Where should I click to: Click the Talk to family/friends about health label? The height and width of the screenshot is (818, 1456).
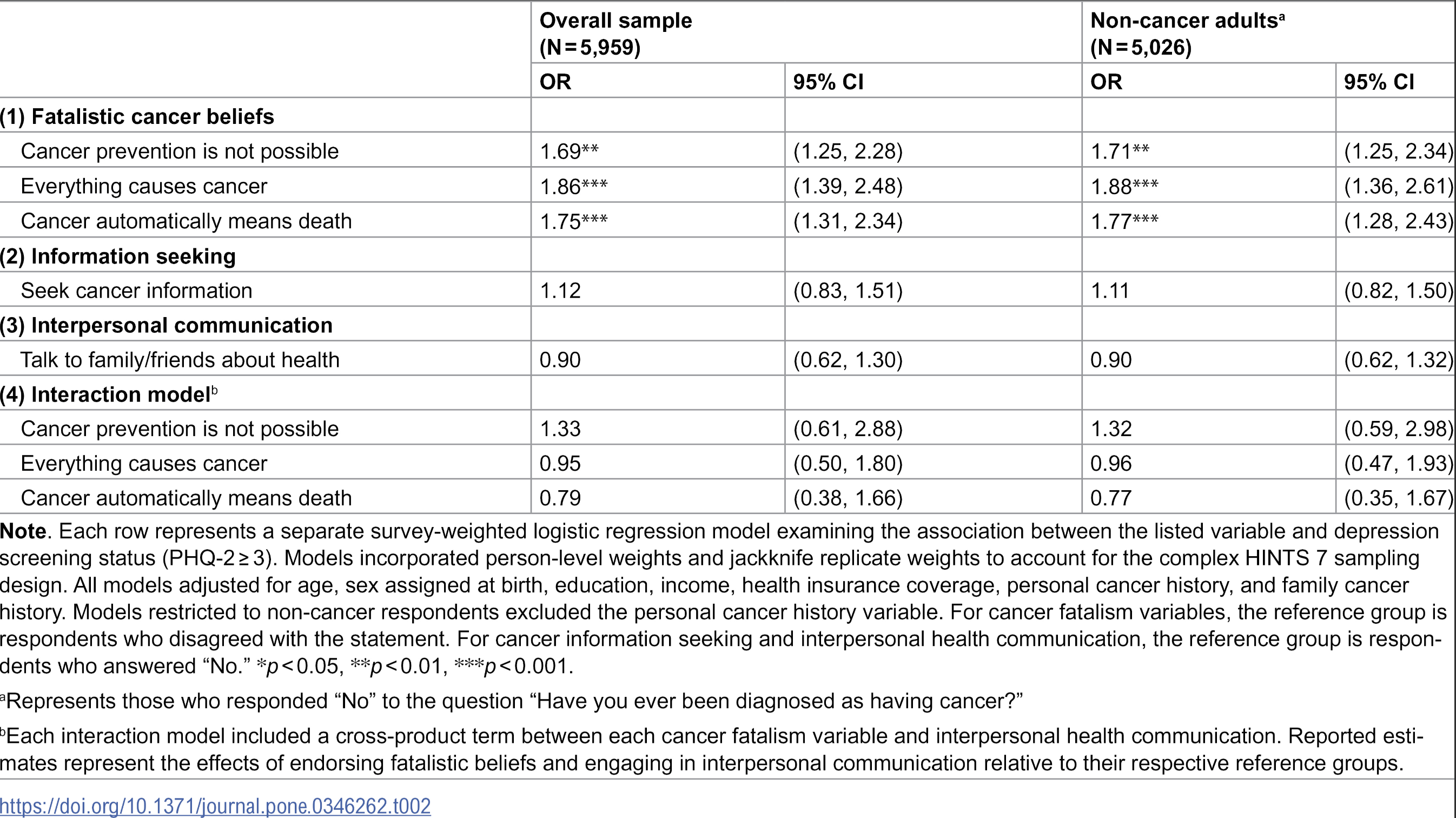180,360
